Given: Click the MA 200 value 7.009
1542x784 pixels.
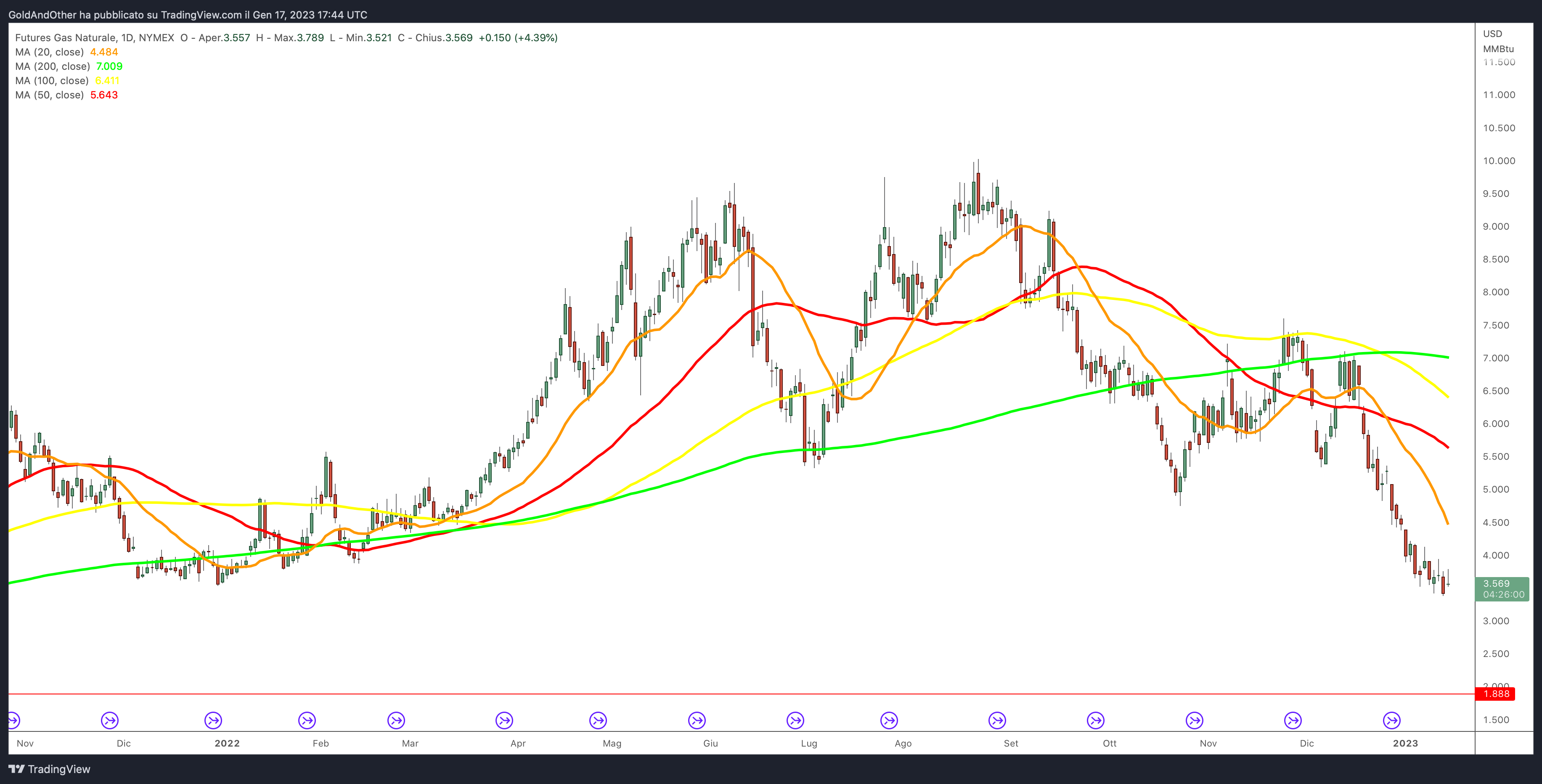Looking at the screenshot, I should point(109,66).
